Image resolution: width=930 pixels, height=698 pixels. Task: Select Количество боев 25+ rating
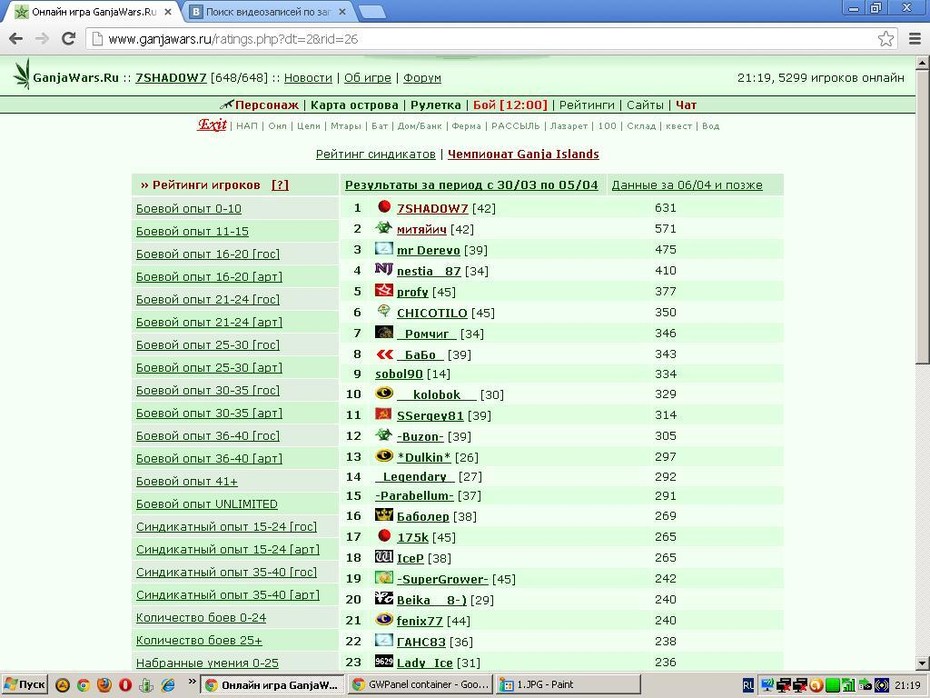[199, 640]
